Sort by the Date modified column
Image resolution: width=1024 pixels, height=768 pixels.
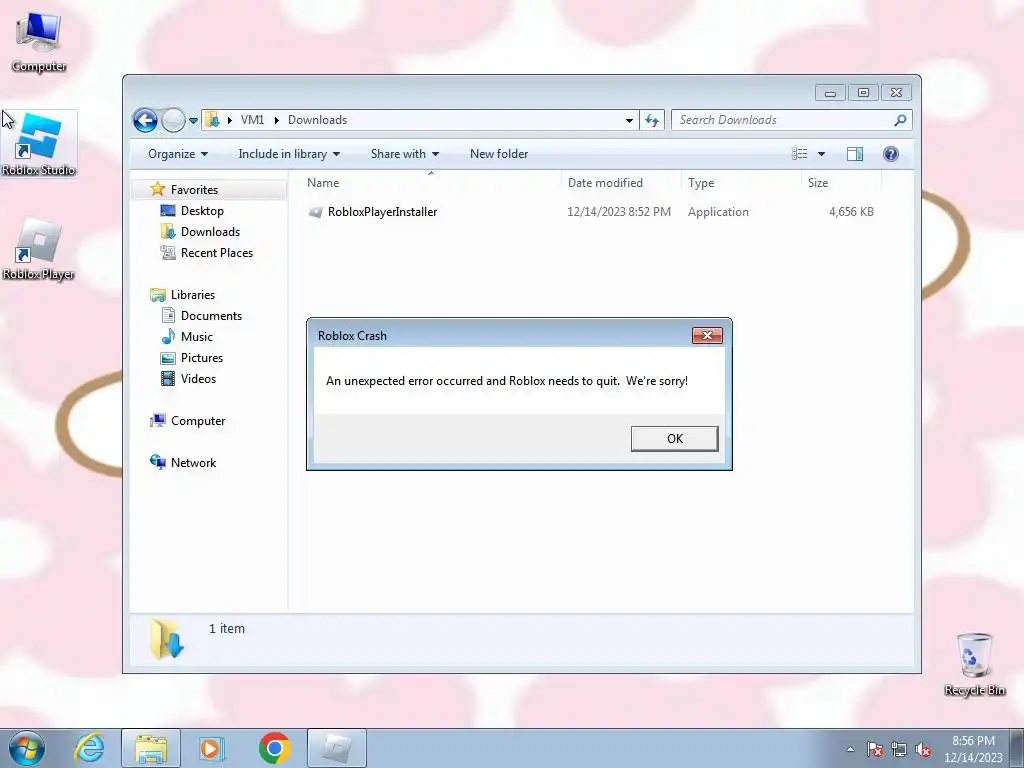(620, 183)
